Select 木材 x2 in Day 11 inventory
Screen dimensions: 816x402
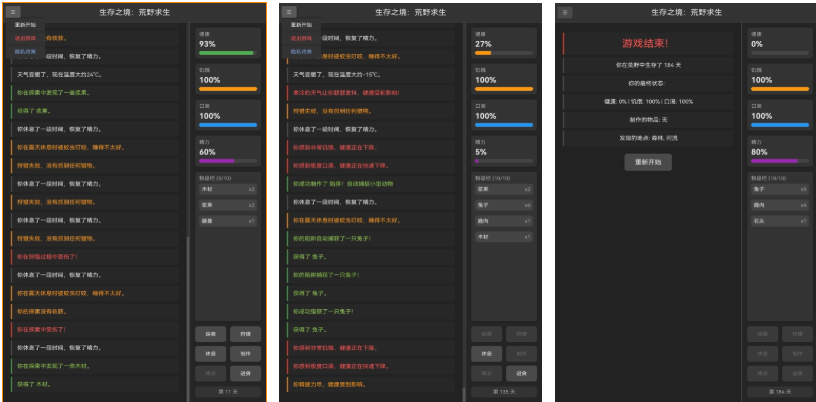228,189
